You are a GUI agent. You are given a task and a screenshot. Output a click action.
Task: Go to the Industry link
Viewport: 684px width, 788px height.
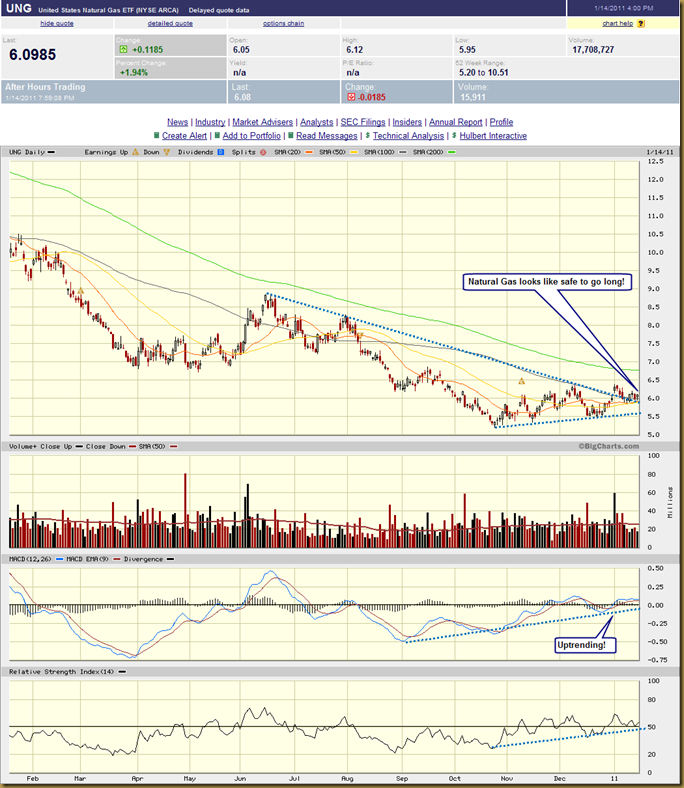tap(210, 122)
